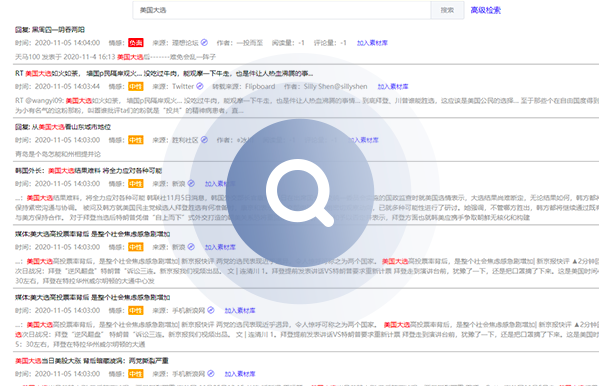This screenshot has width=599, height=386.
Task: Click the verified icon next to 理想论坛 source
Action: 204,42
